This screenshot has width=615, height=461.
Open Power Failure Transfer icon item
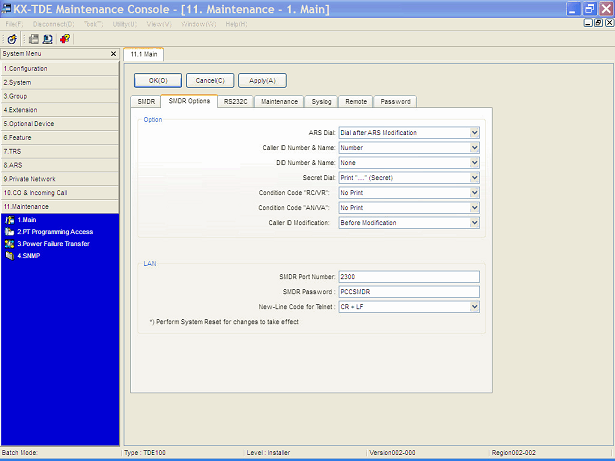[10, 243]
